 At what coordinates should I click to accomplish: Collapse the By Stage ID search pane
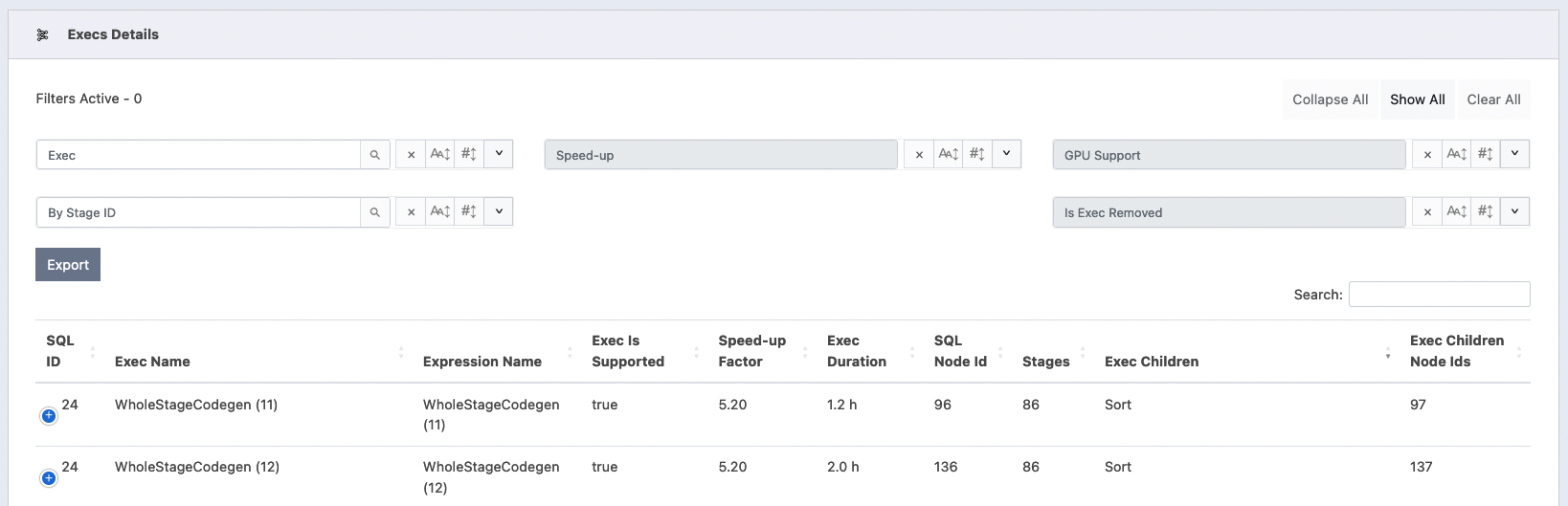click(499, 211)
